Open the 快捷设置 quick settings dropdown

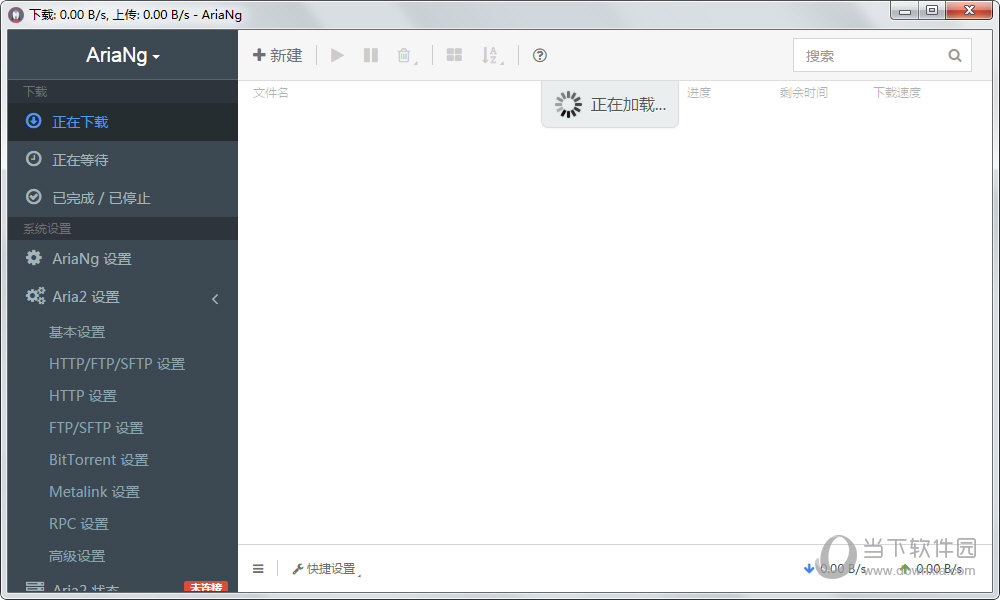(327, 569)
